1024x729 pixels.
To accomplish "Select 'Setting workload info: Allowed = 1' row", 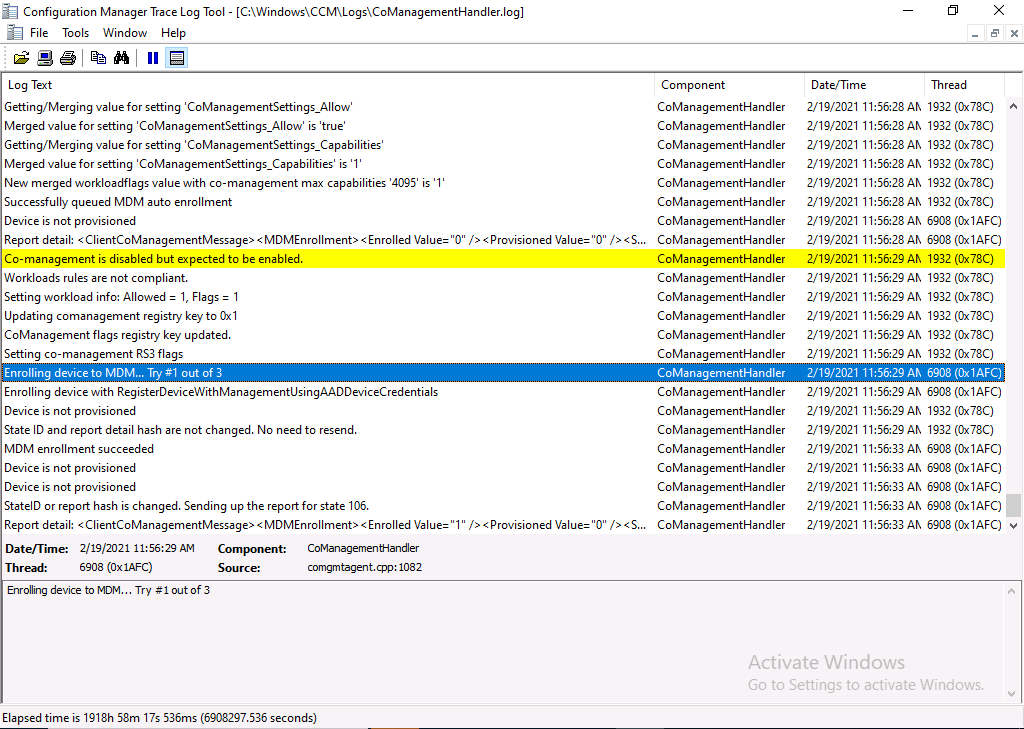I will (503, 297).
